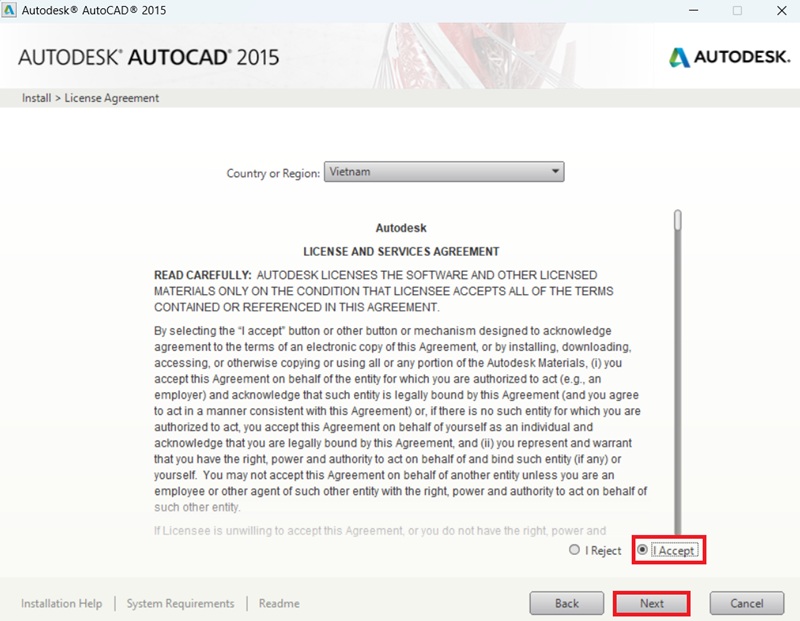The width and height of the screenshot is (800, 621).
Task: Open the Readme link
Action: tap(279, 603)
